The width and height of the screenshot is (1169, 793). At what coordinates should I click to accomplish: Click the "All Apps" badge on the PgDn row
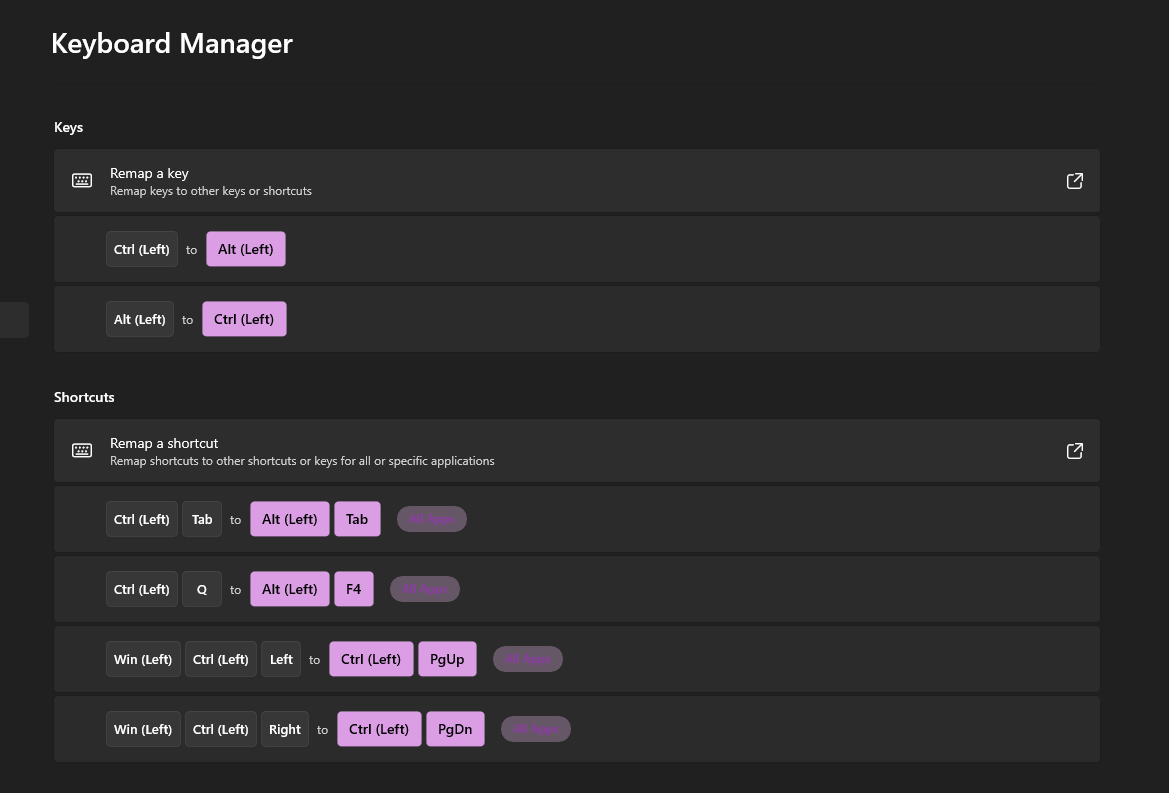(x=535, y=728)
